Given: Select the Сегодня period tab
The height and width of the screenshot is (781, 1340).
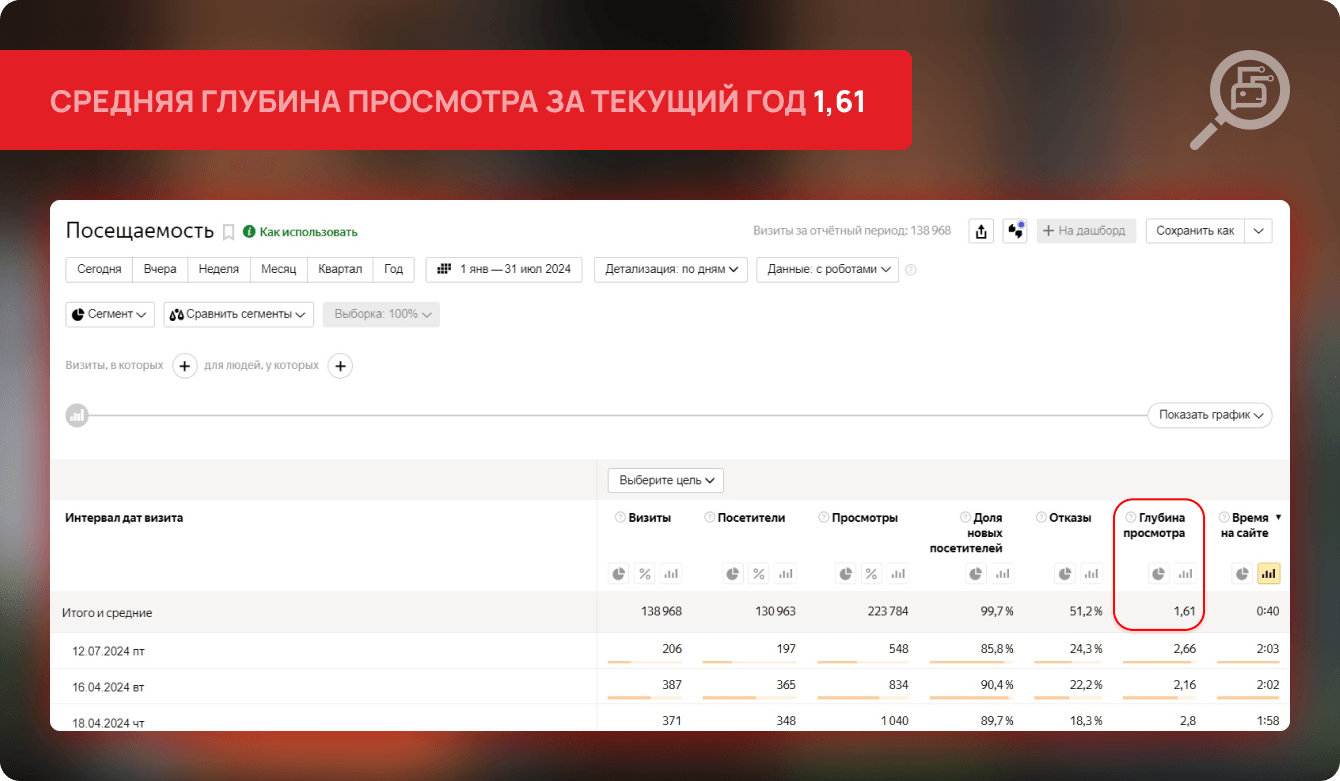Looking at the screenshot, I should [x=99, y=269].
